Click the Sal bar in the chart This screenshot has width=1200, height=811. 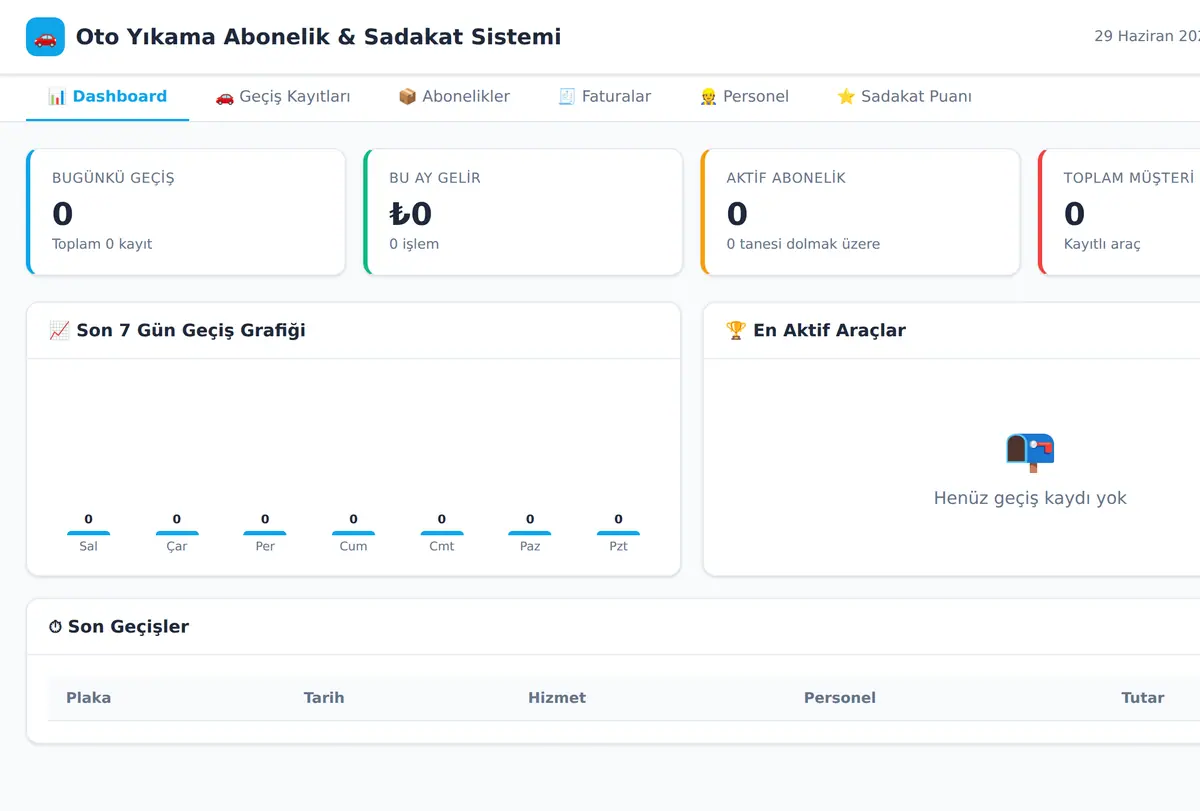click(88, 533)
